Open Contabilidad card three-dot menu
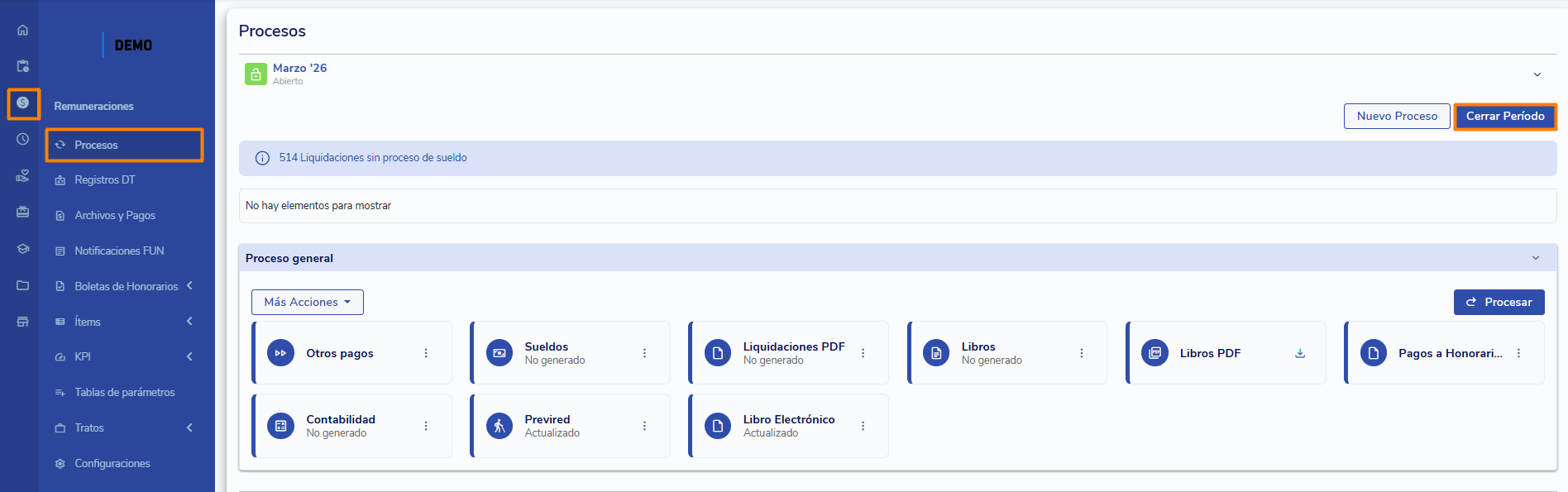 (x=426, y=426)
